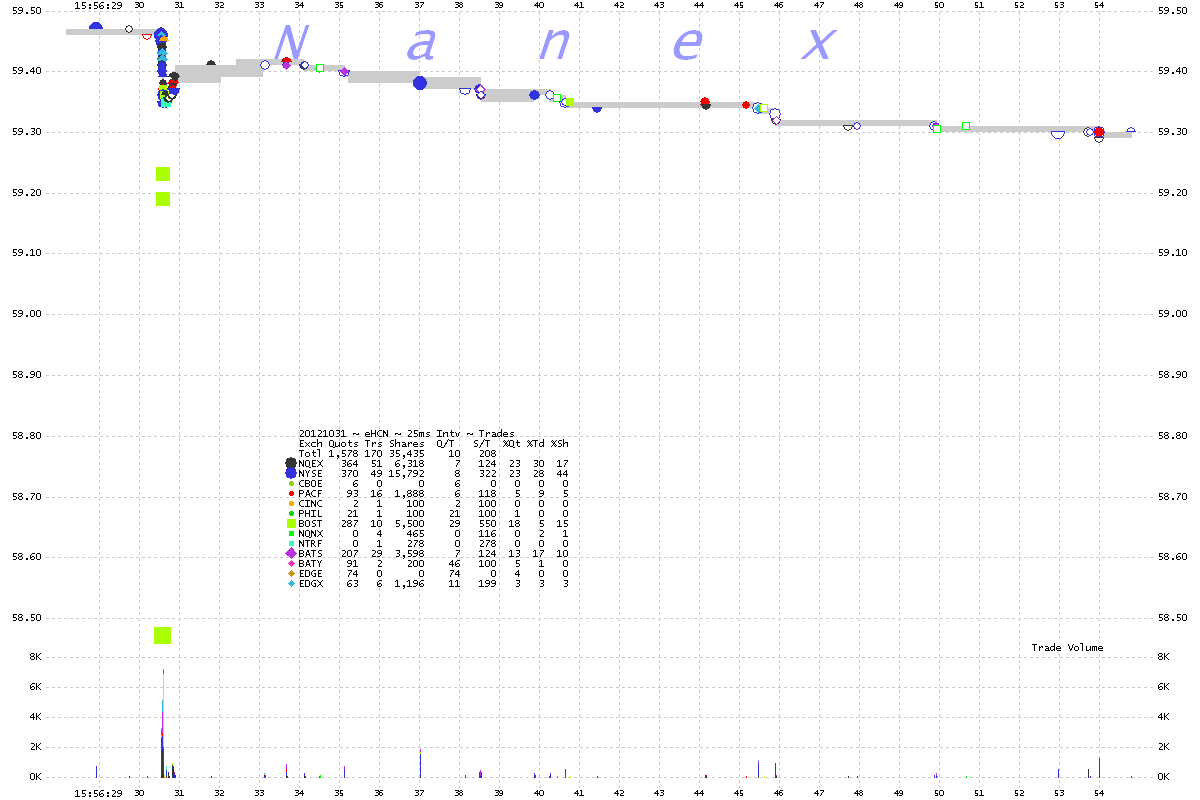Click the NQEX black circle legend marker
This screenshot has width=1200, height=800.
[x=291, y=463]
